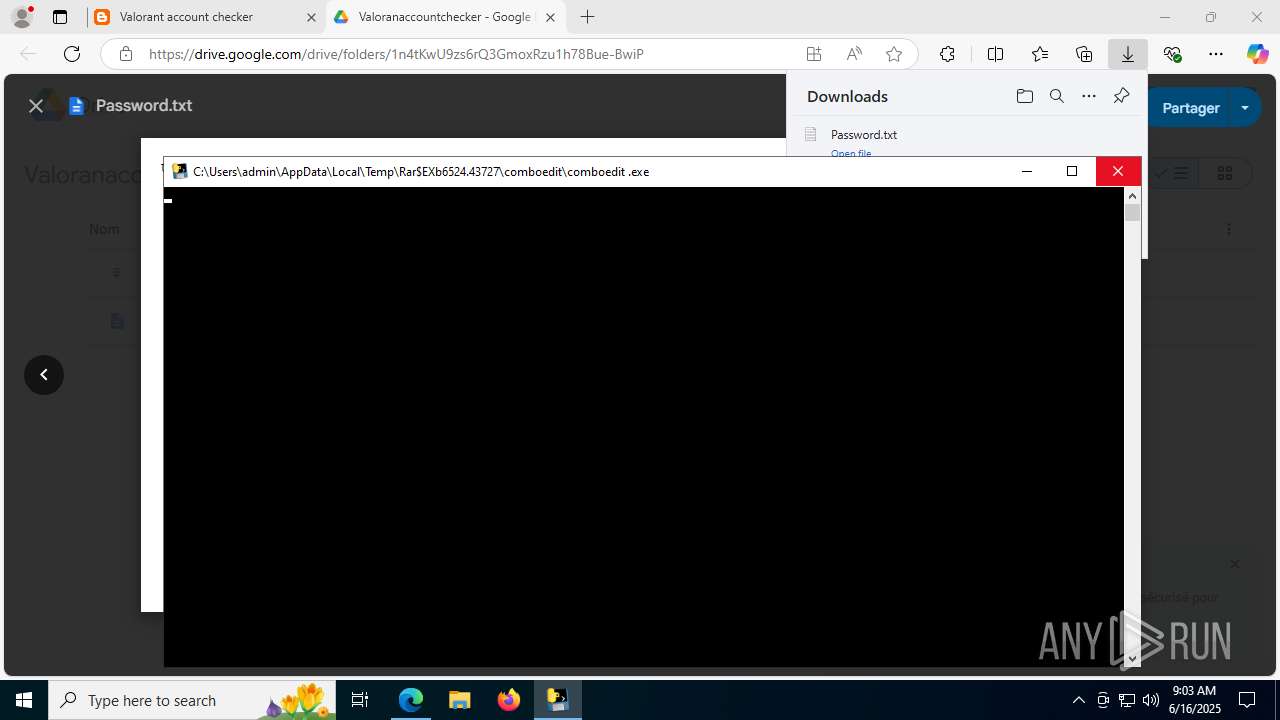Viewport: 1280px width, 720px height.
Task: Click the Nom column header in Drive
Action: (104, 229)
